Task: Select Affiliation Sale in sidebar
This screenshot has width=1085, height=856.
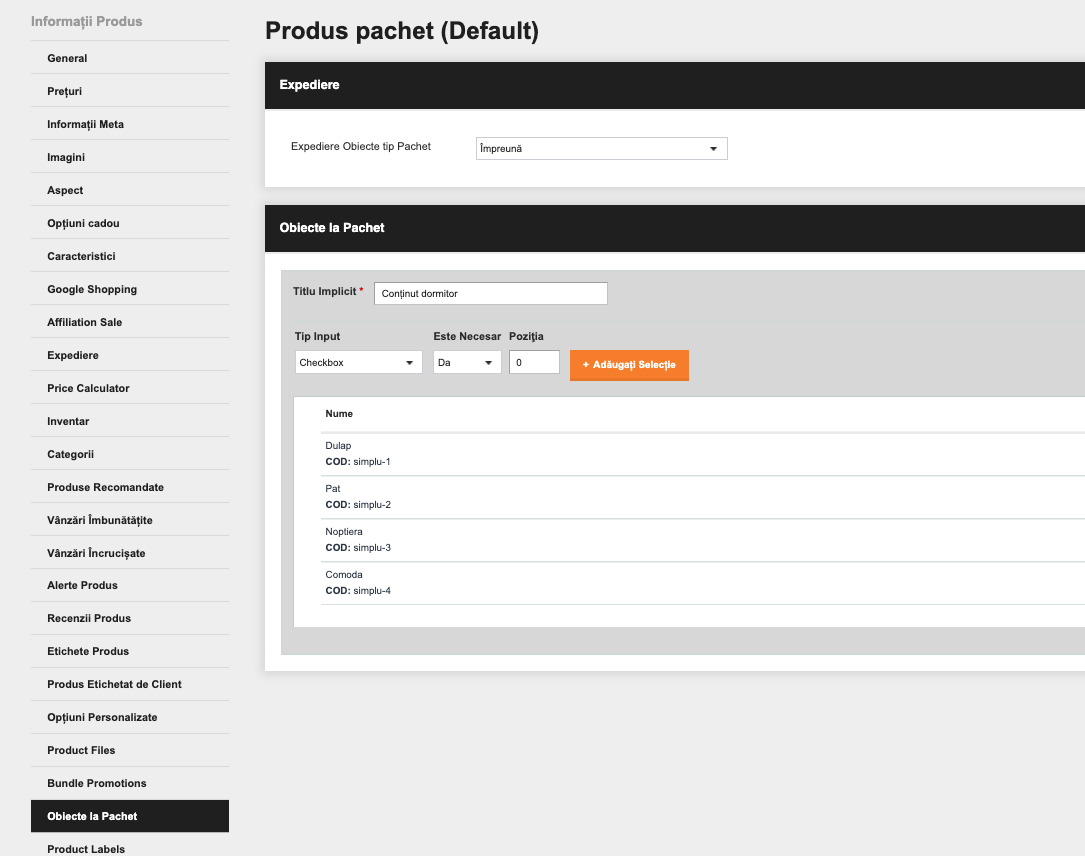Action: tap(130, 322)
